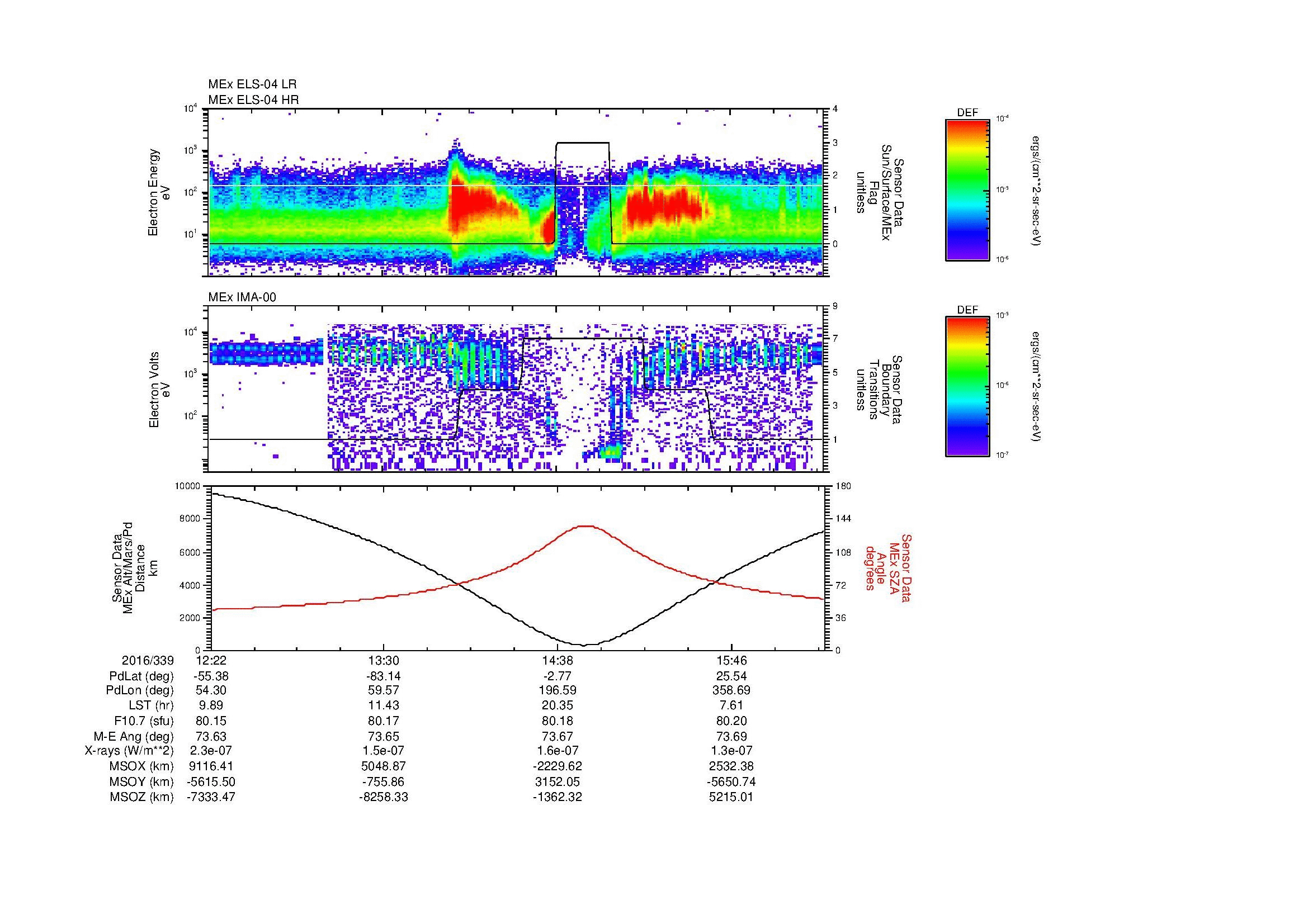The image size is (1308, 924).
Task: Click the 'MSOZ (km)' row label
Action: [x=142, y=797]
